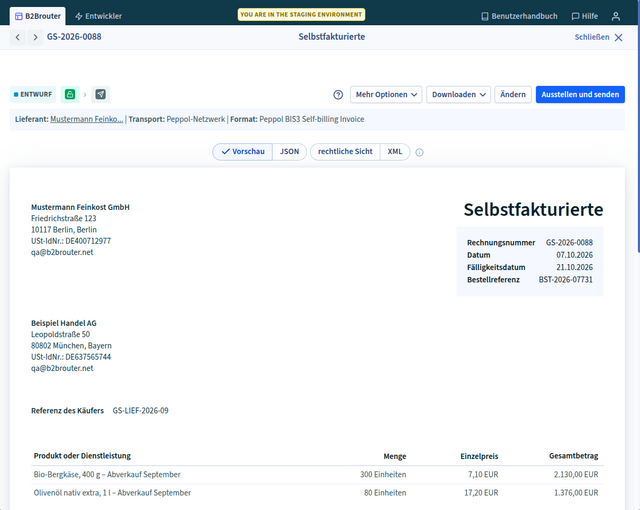The height and width of the screenshot is (510, 640).
Task: Select the rechtliche Sicht view
Action: 345,152
